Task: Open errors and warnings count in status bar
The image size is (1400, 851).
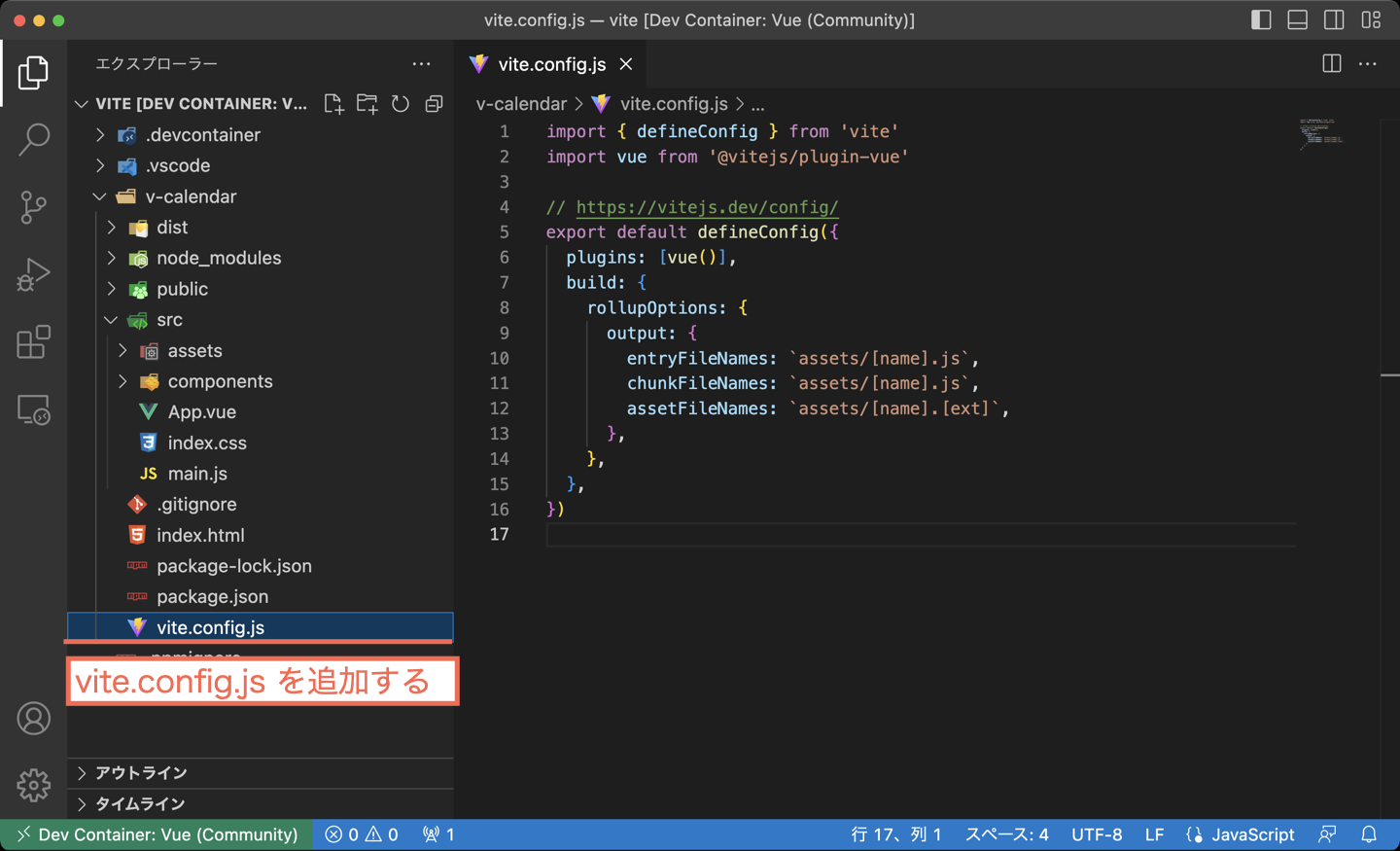Action: (362, 834)
